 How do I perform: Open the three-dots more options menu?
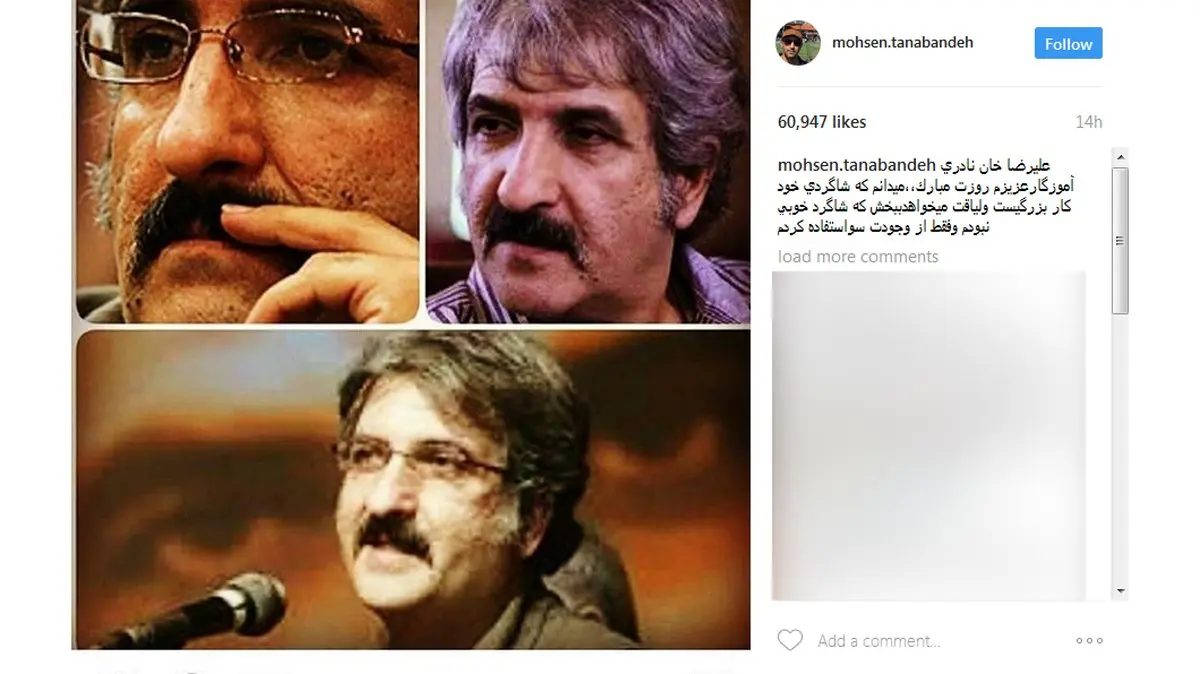pyautogui.click(x=1089, y=641)
